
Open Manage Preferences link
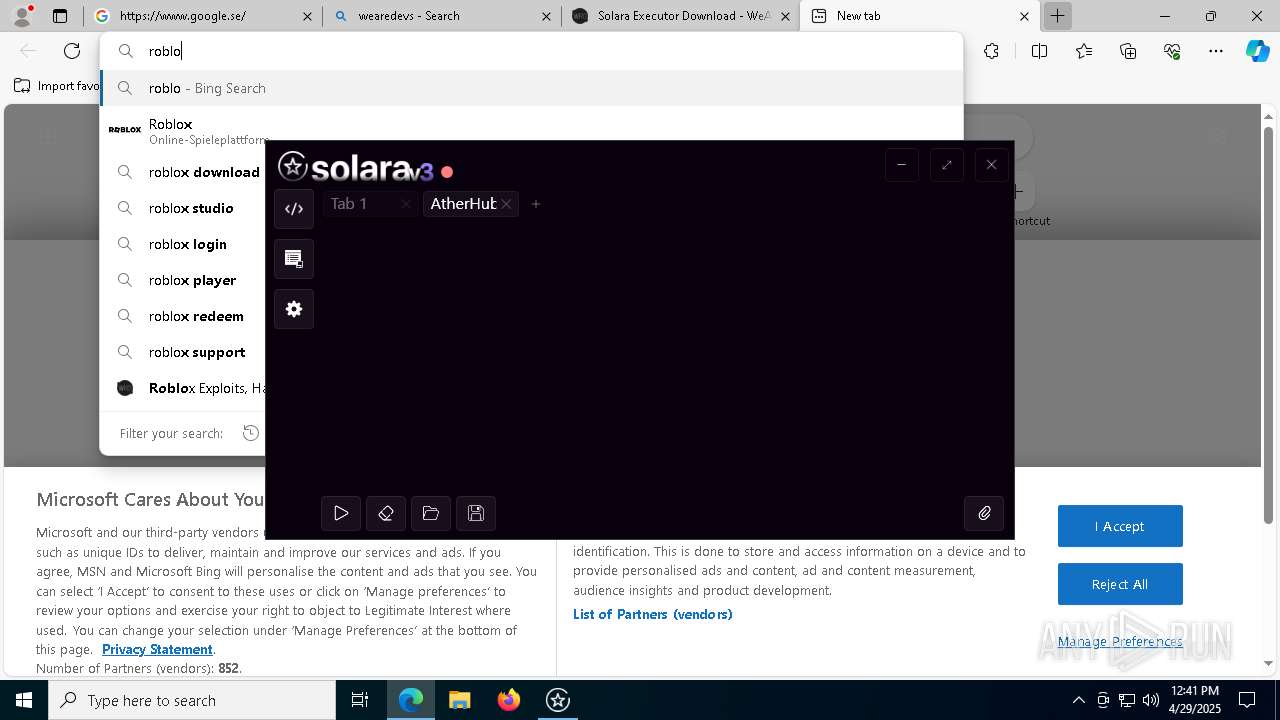point(1120,641)
